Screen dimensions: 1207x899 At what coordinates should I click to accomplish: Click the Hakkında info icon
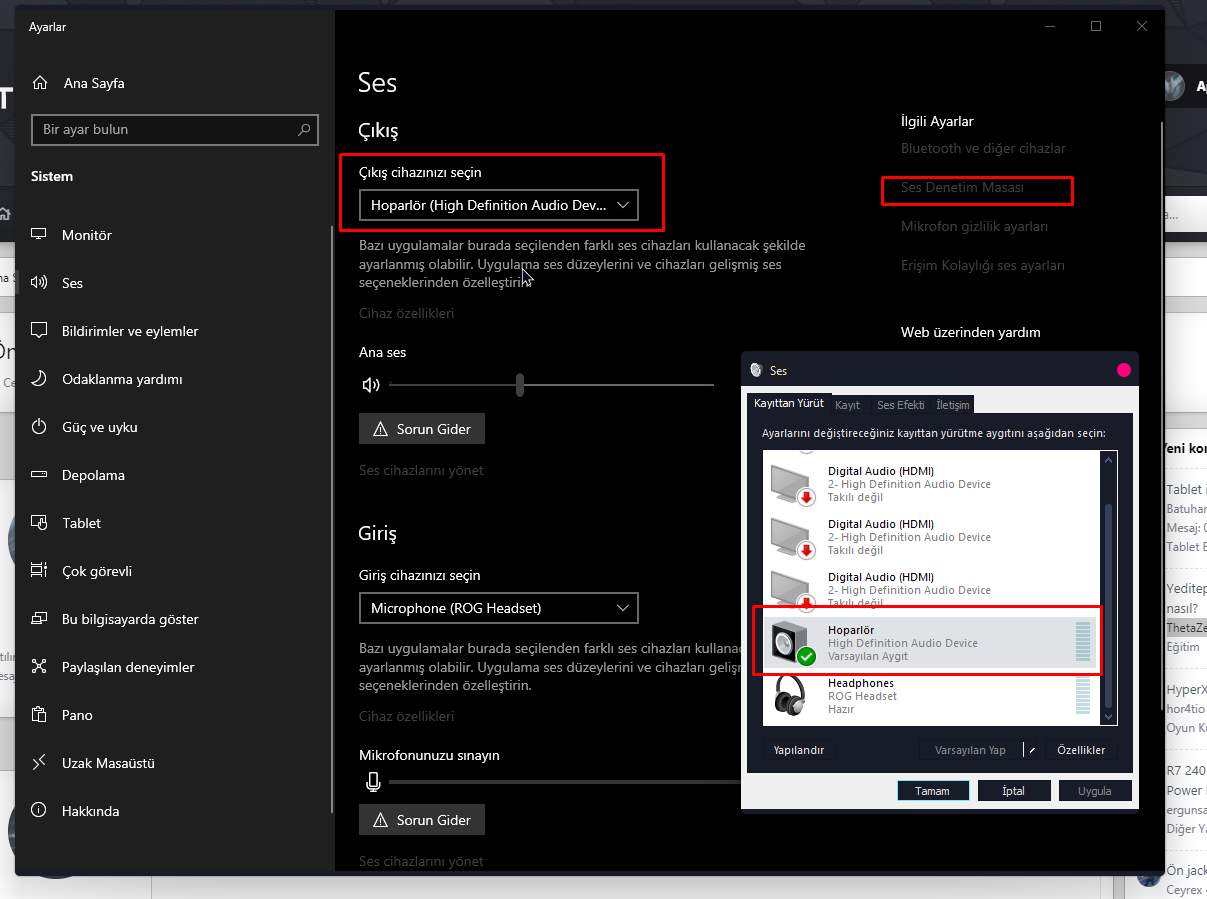click(x=40, y=811)
